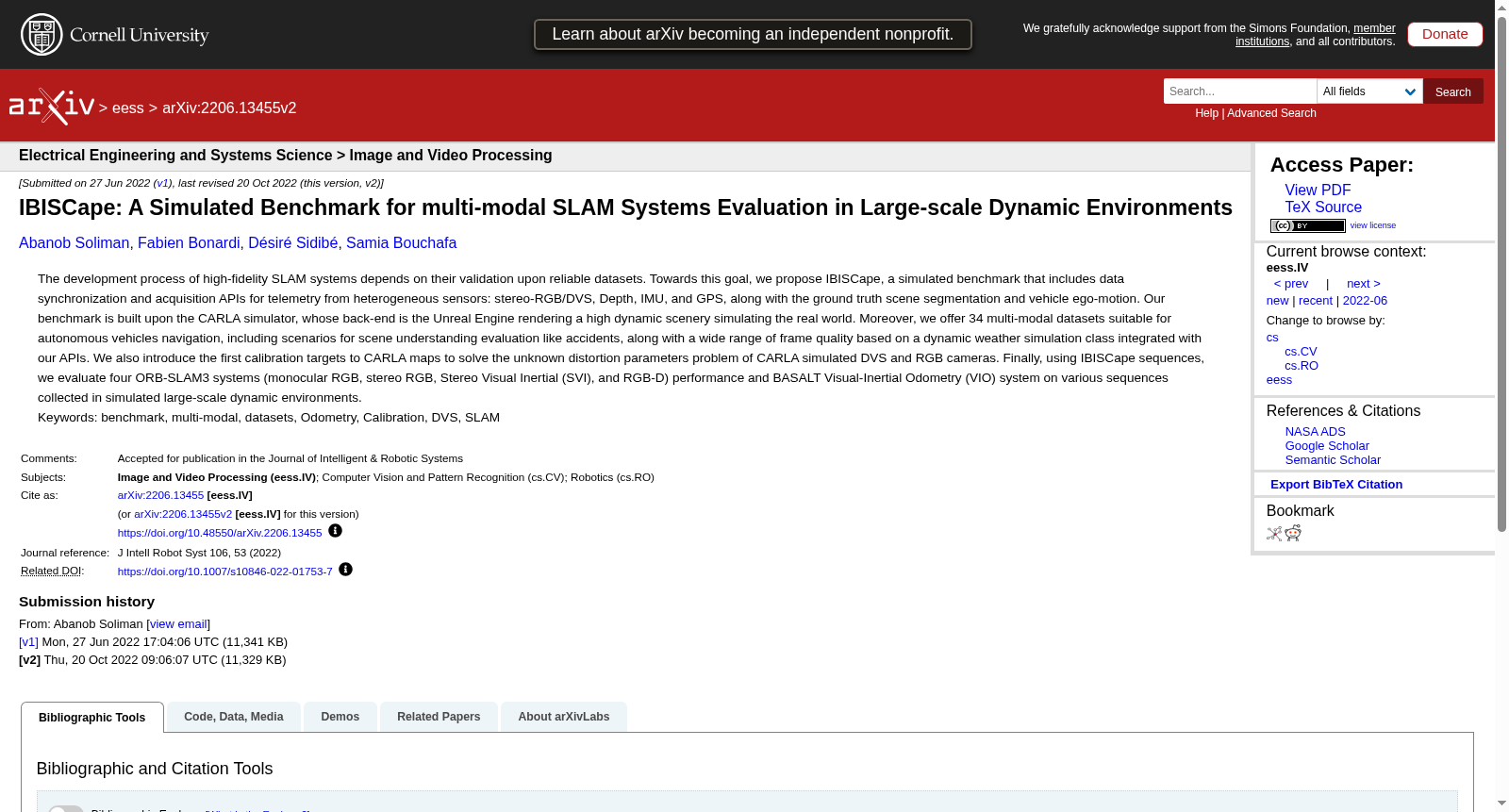Download the TeX Source

[1323, 207]
